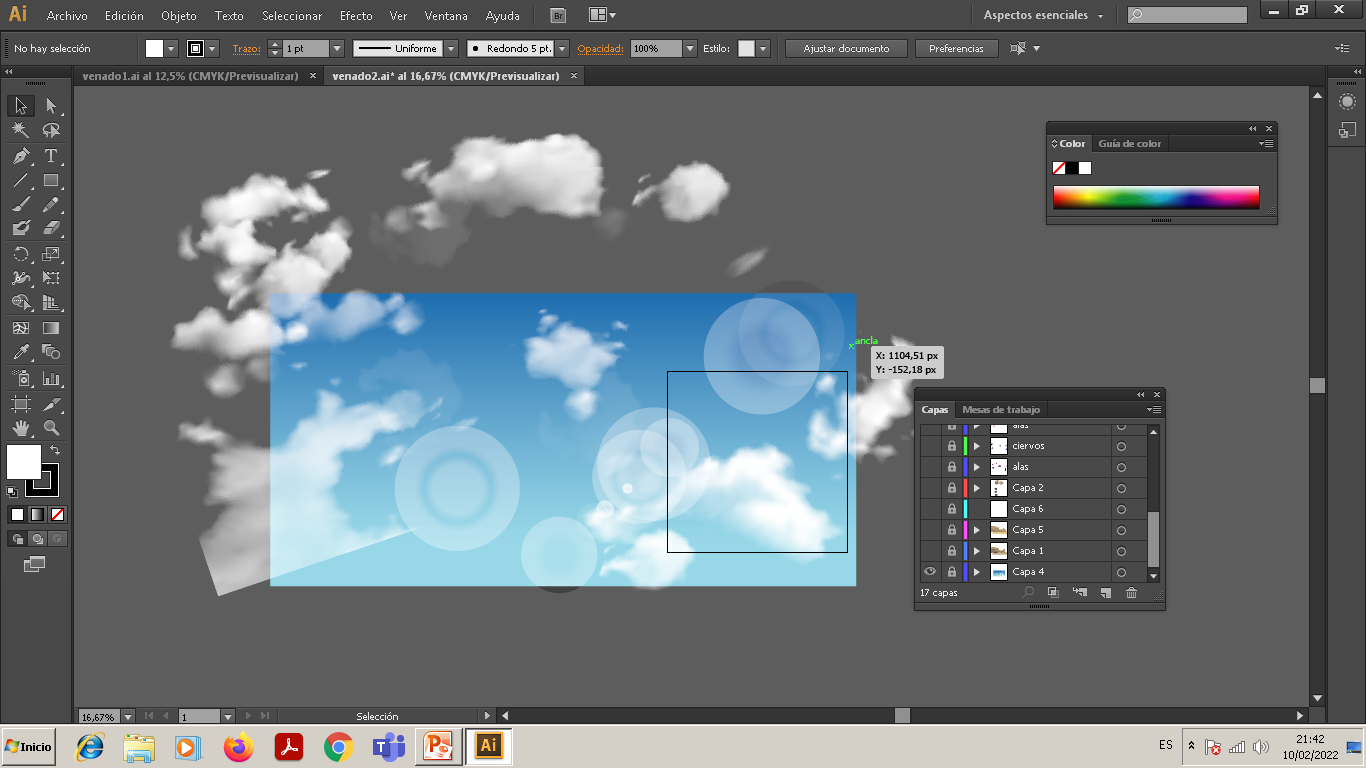Select the Rotate tool
The image size is (1366, 768).
(x=21, y=254)
